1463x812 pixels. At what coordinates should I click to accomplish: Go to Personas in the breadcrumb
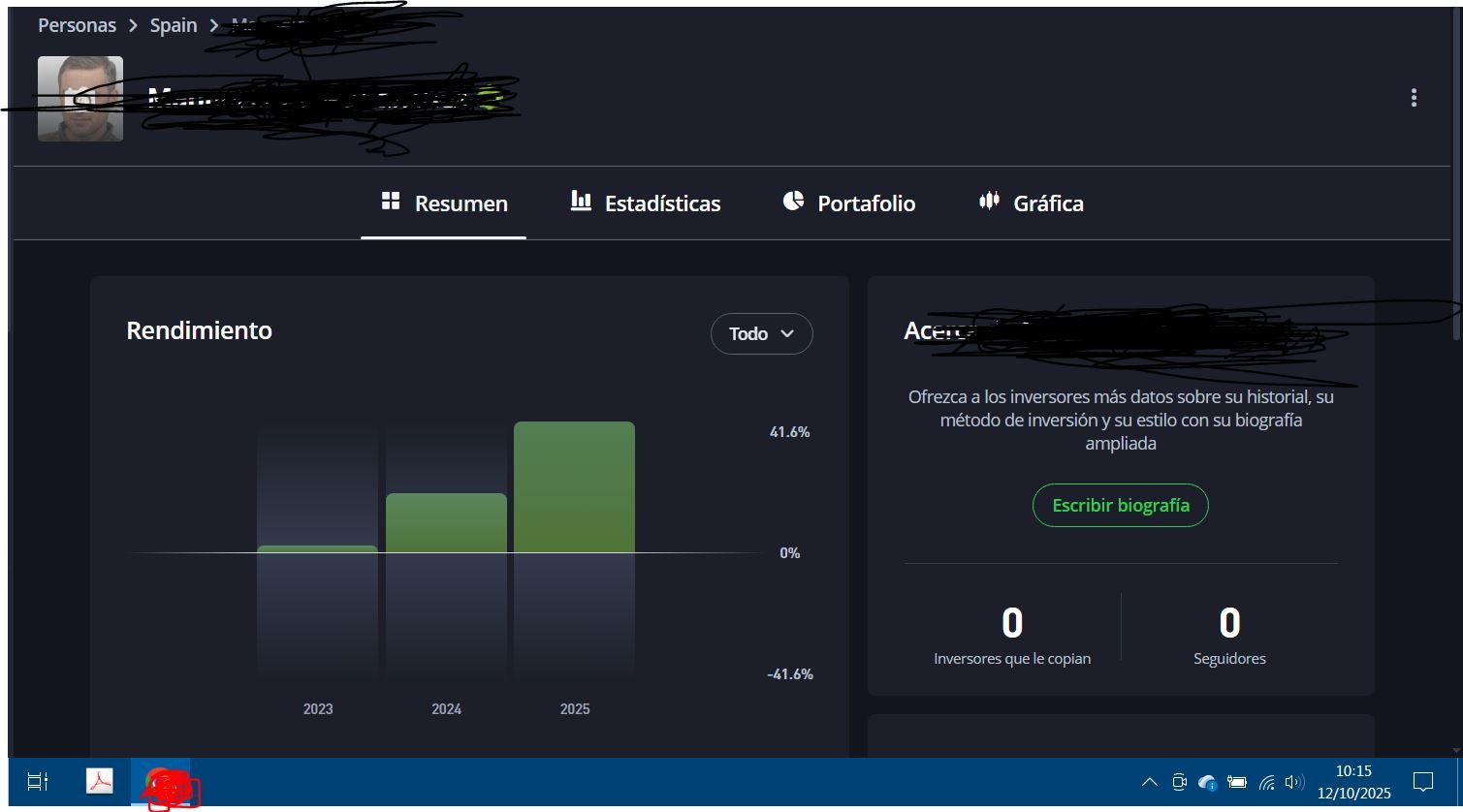77,25
